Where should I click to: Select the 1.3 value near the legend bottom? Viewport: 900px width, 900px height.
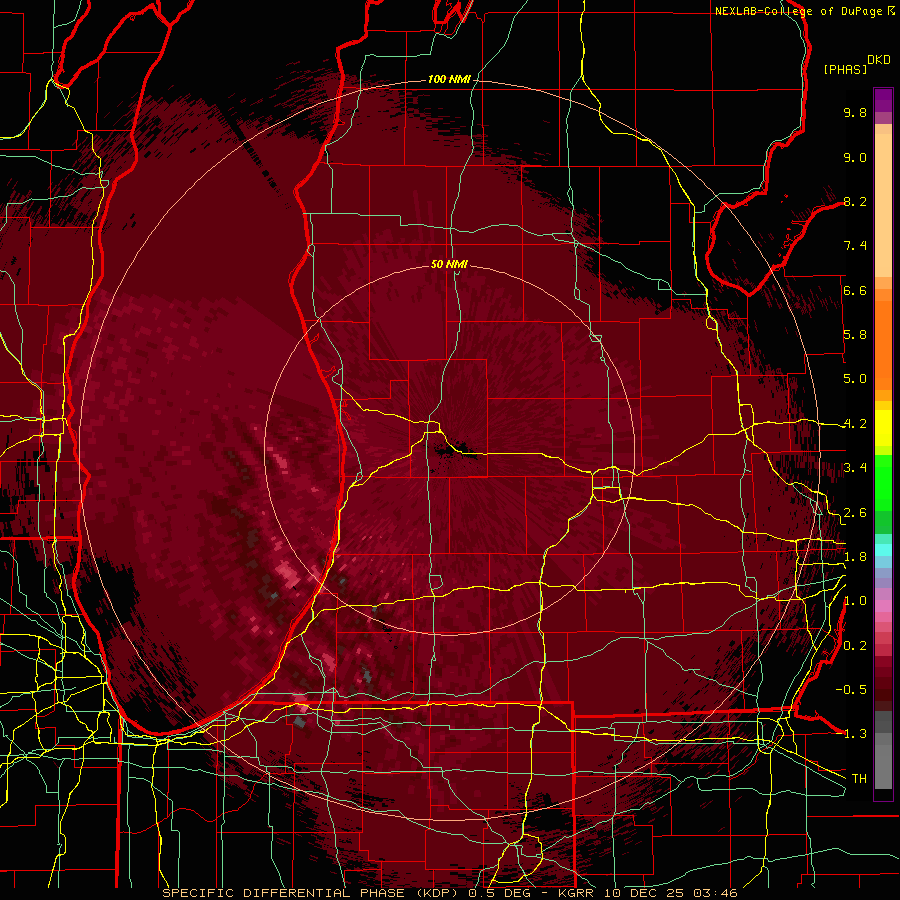coord(855,734)
